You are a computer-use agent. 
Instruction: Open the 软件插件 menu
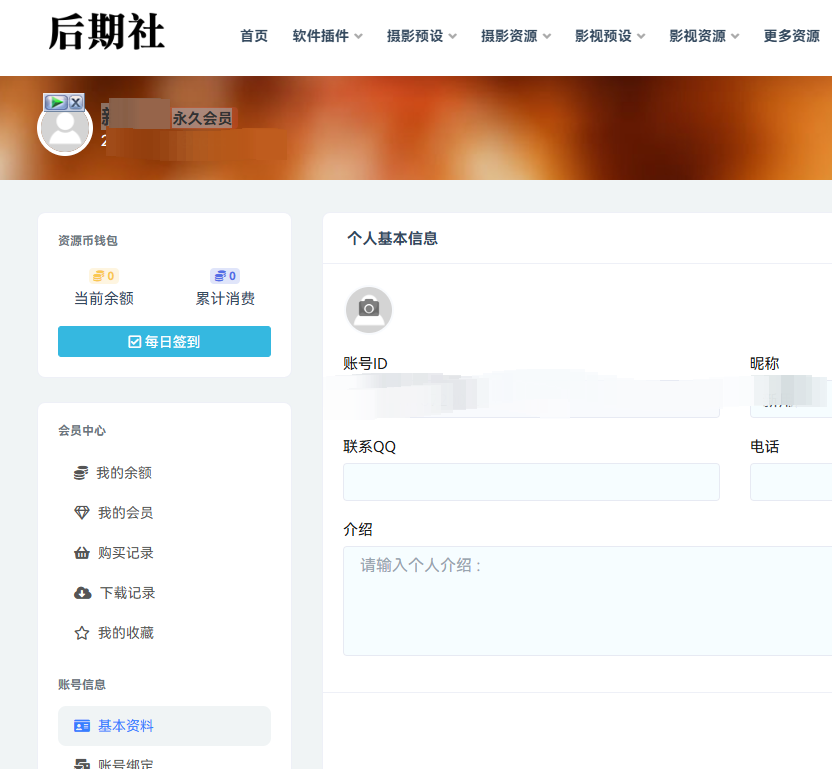click(x=320, y=36)
